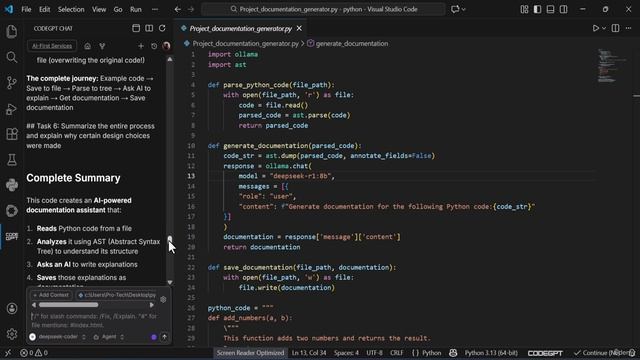
Task: Open the Copilot dropdown chevron in title bar
Action: tap(464, 9)
